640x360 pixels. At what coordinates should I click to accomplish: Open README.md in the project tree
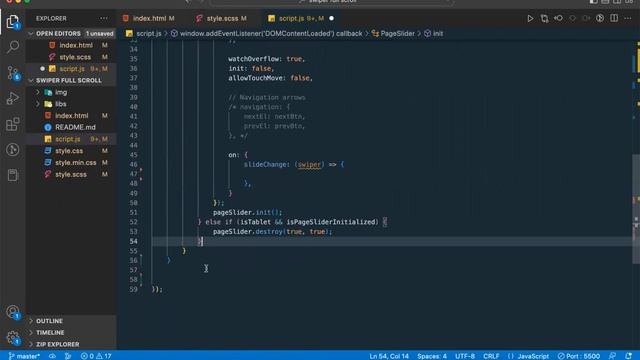pos(72,127)
